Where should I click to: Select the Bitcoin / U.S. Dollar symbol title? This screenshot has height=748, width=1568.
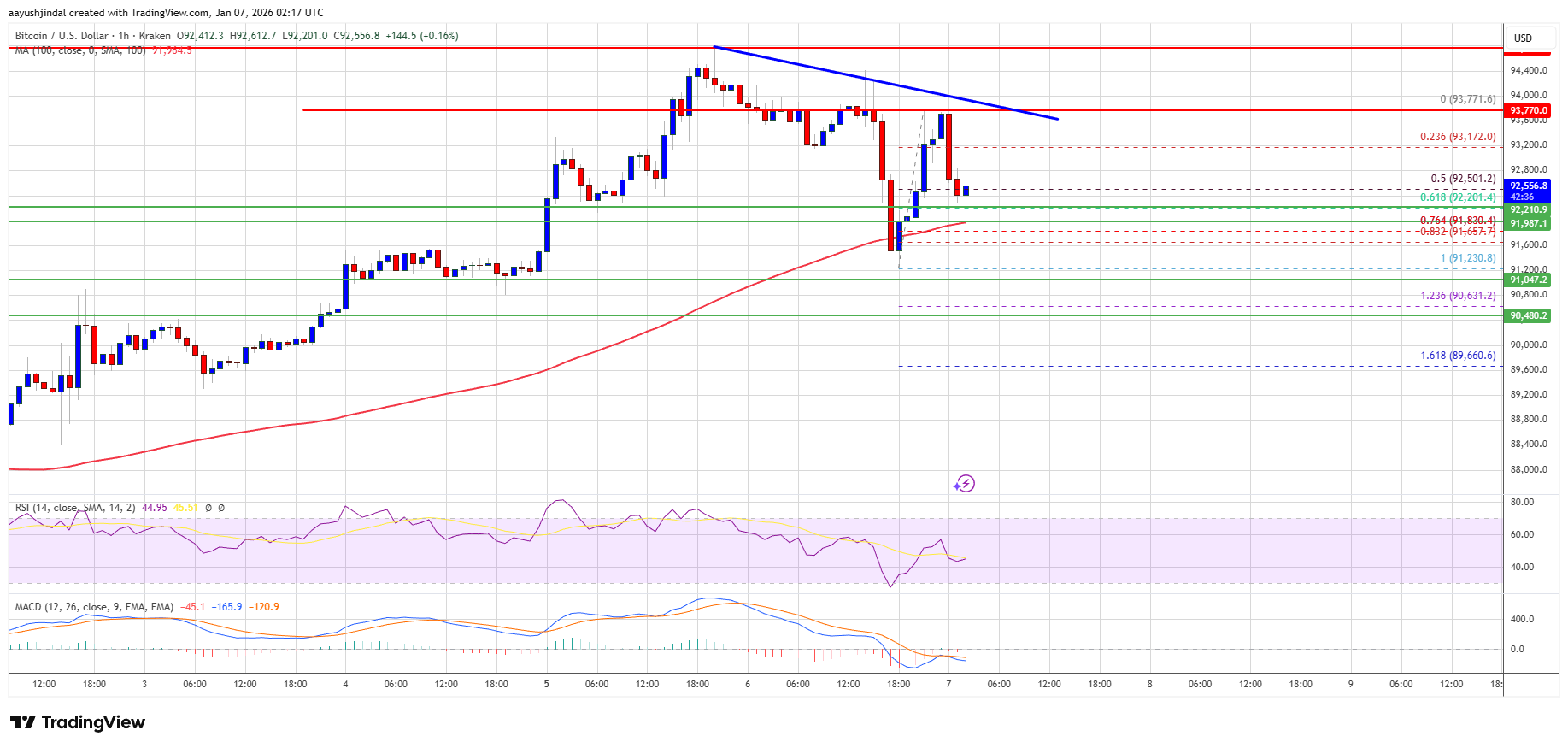(x=62, y=36)
